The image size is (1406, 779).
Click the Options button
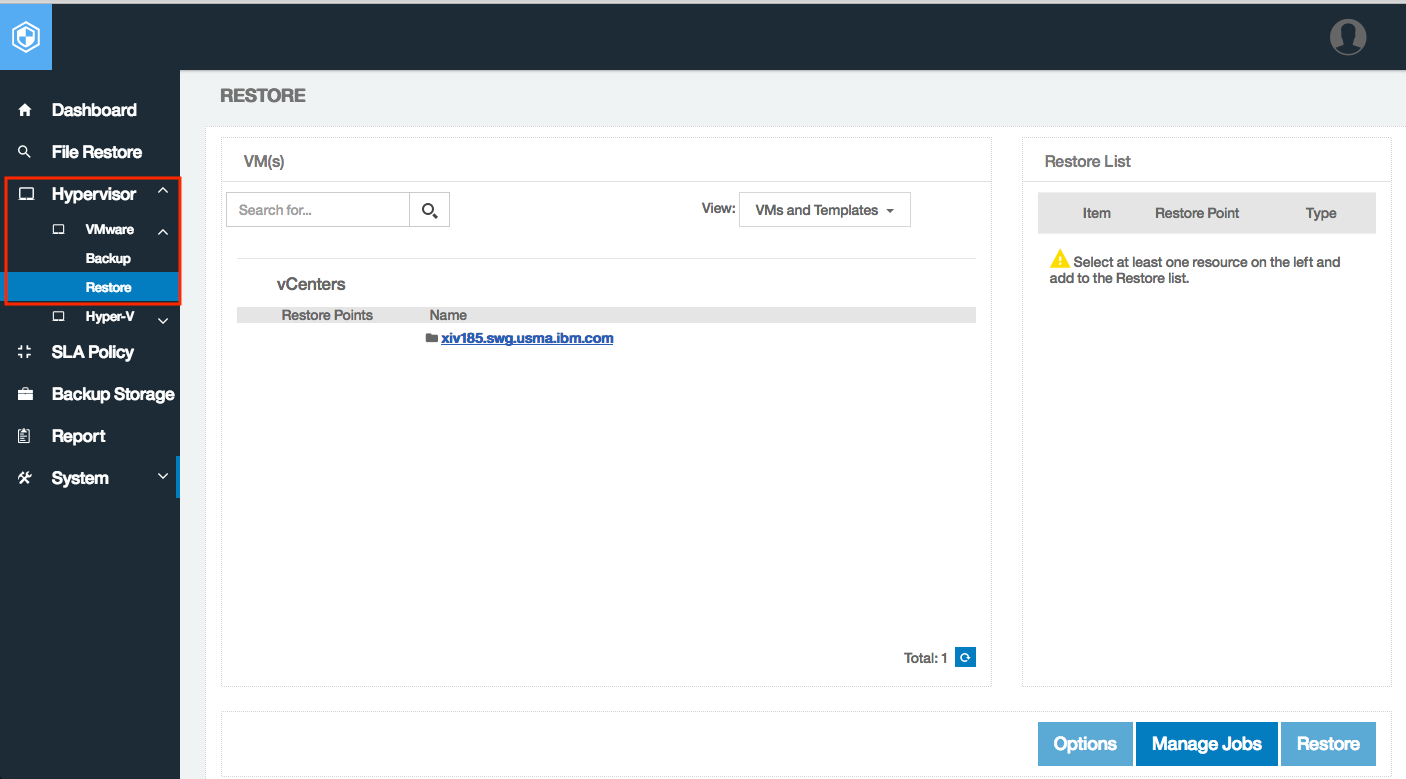(x=1085, y=744)
